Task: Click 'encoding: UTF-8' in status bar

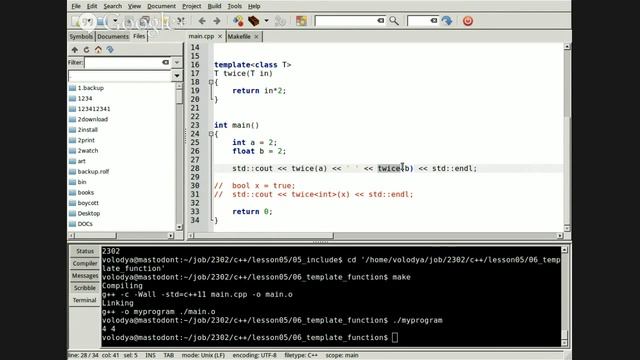Action: tap(254, 355)
